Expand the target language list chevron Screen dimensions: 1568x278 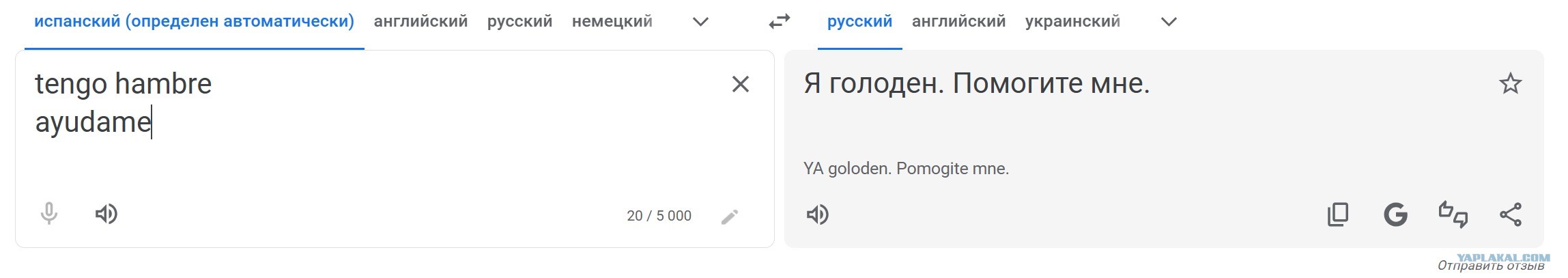pos(1169,22)
